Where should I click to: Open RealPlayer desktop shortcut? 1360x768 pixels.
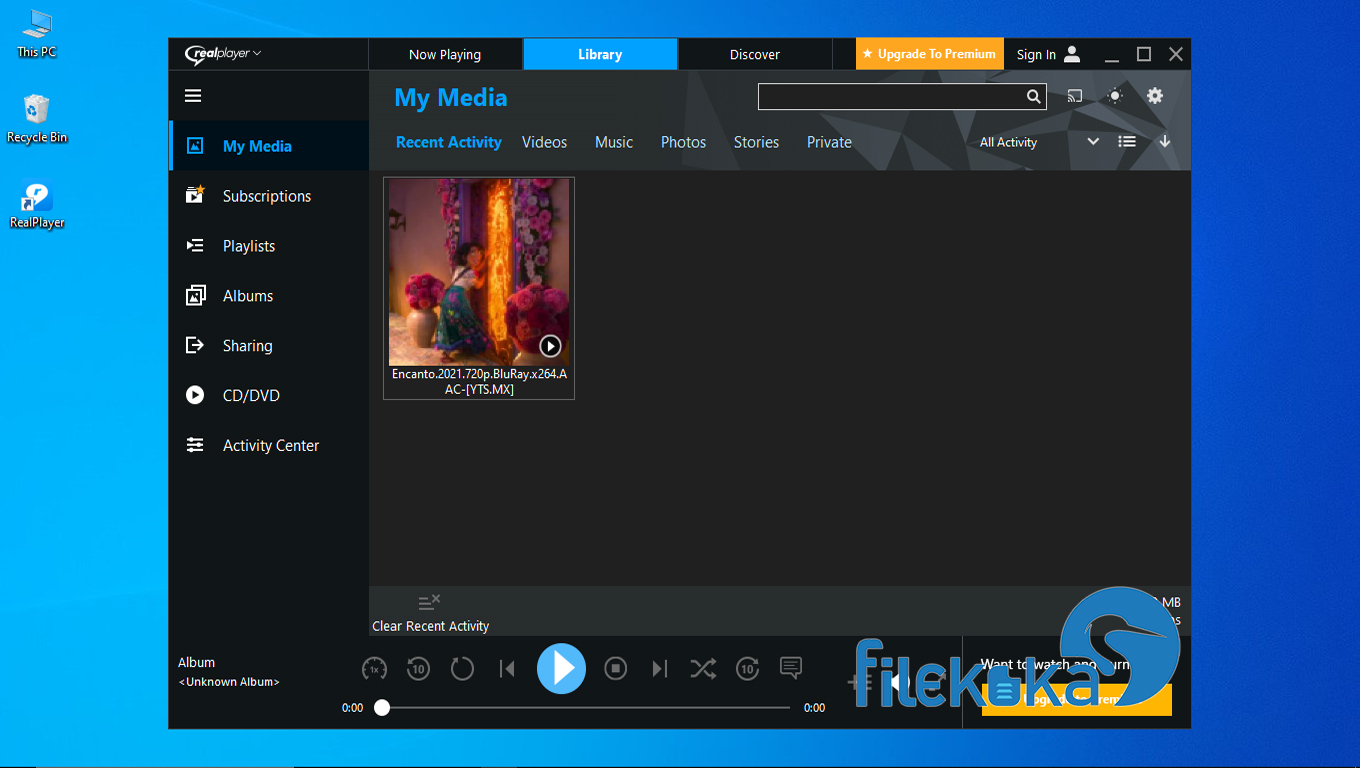[37, 205]
